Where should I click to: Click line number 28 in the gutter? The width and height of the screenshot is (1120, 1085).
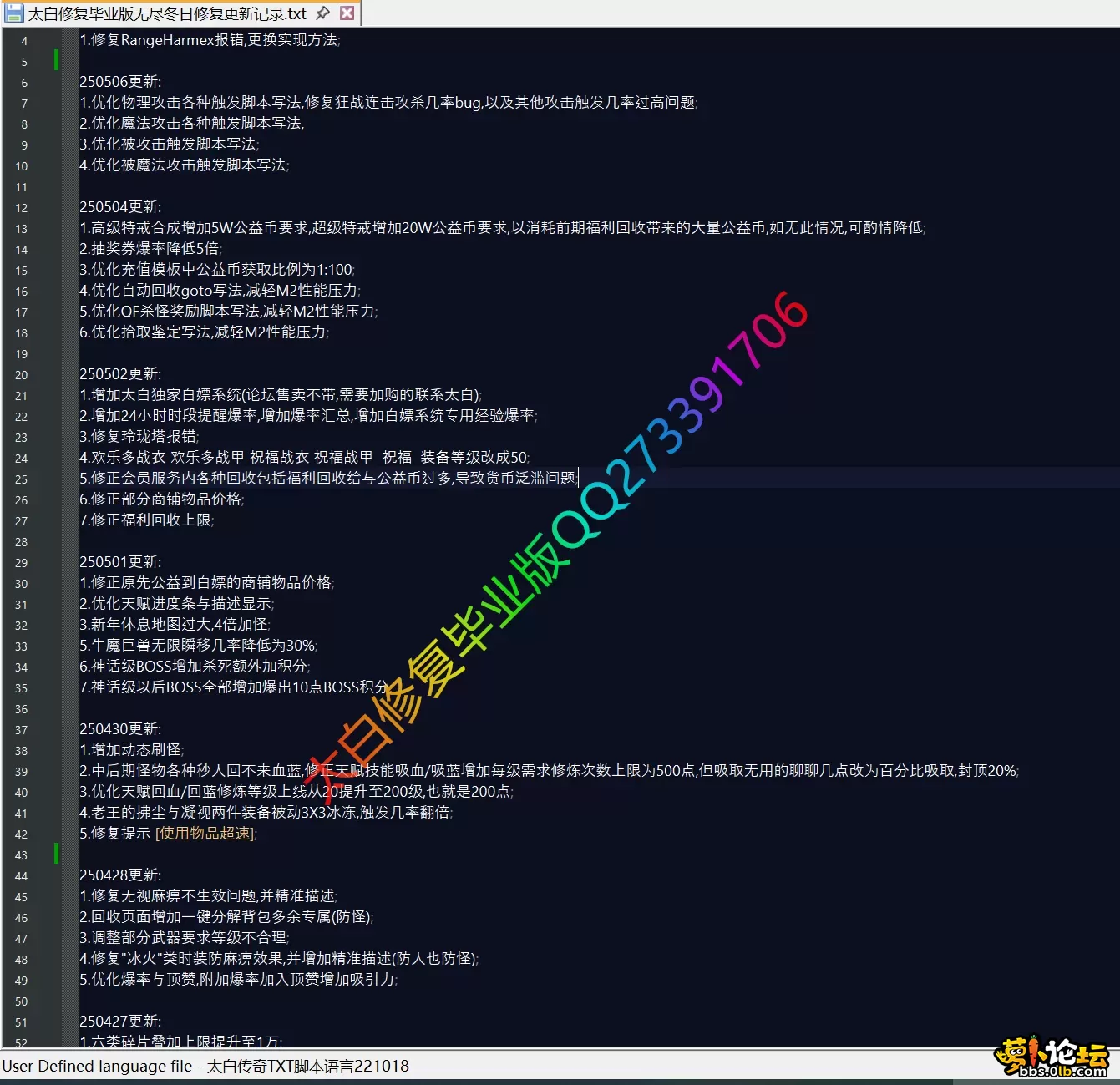[x=22, y=542]
